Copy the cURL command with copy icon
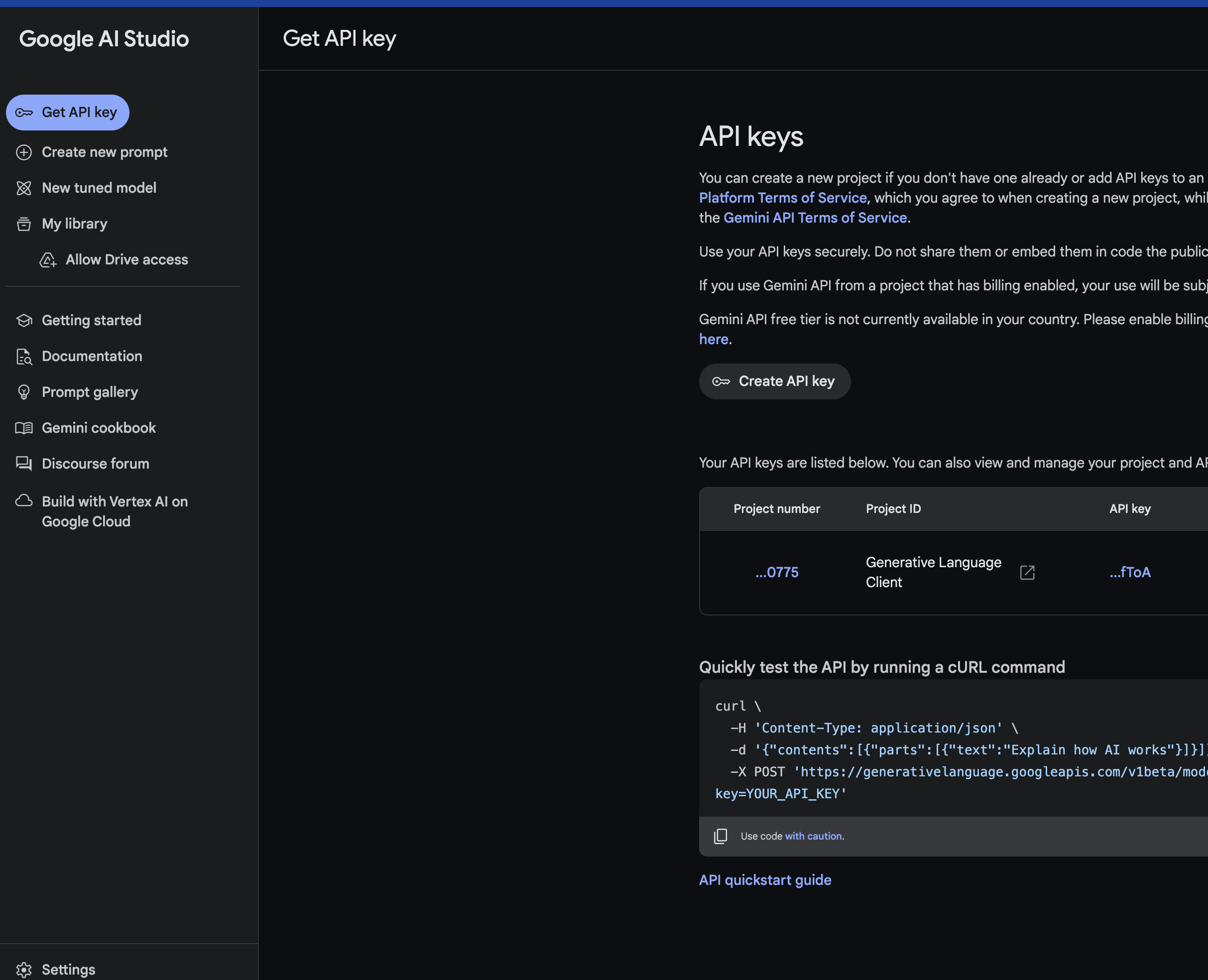Viewport: 1208px width, 980px height. tap(721, 836)
